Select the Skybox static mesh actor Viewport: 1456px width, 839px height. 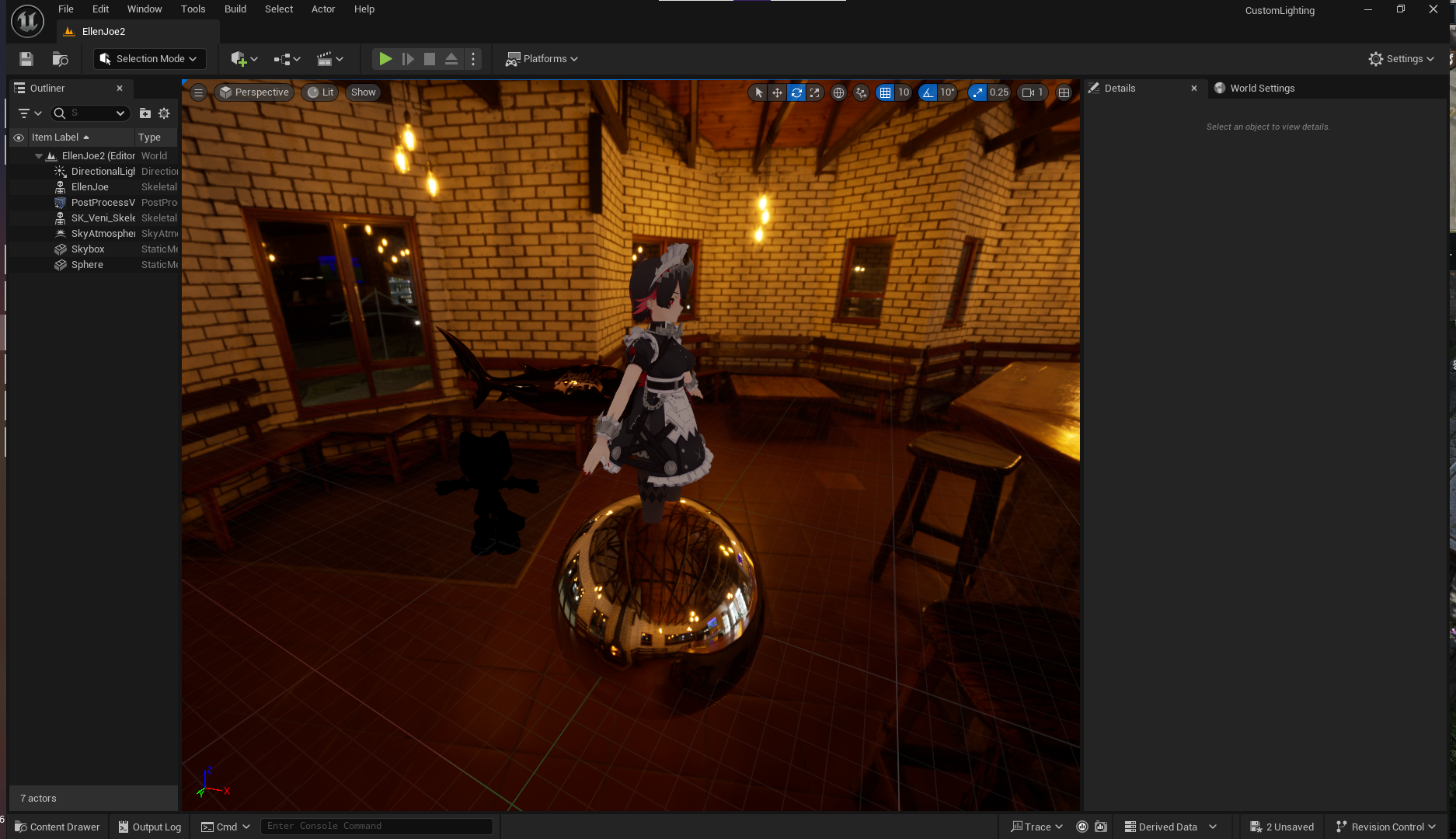[x=93, y=249]
